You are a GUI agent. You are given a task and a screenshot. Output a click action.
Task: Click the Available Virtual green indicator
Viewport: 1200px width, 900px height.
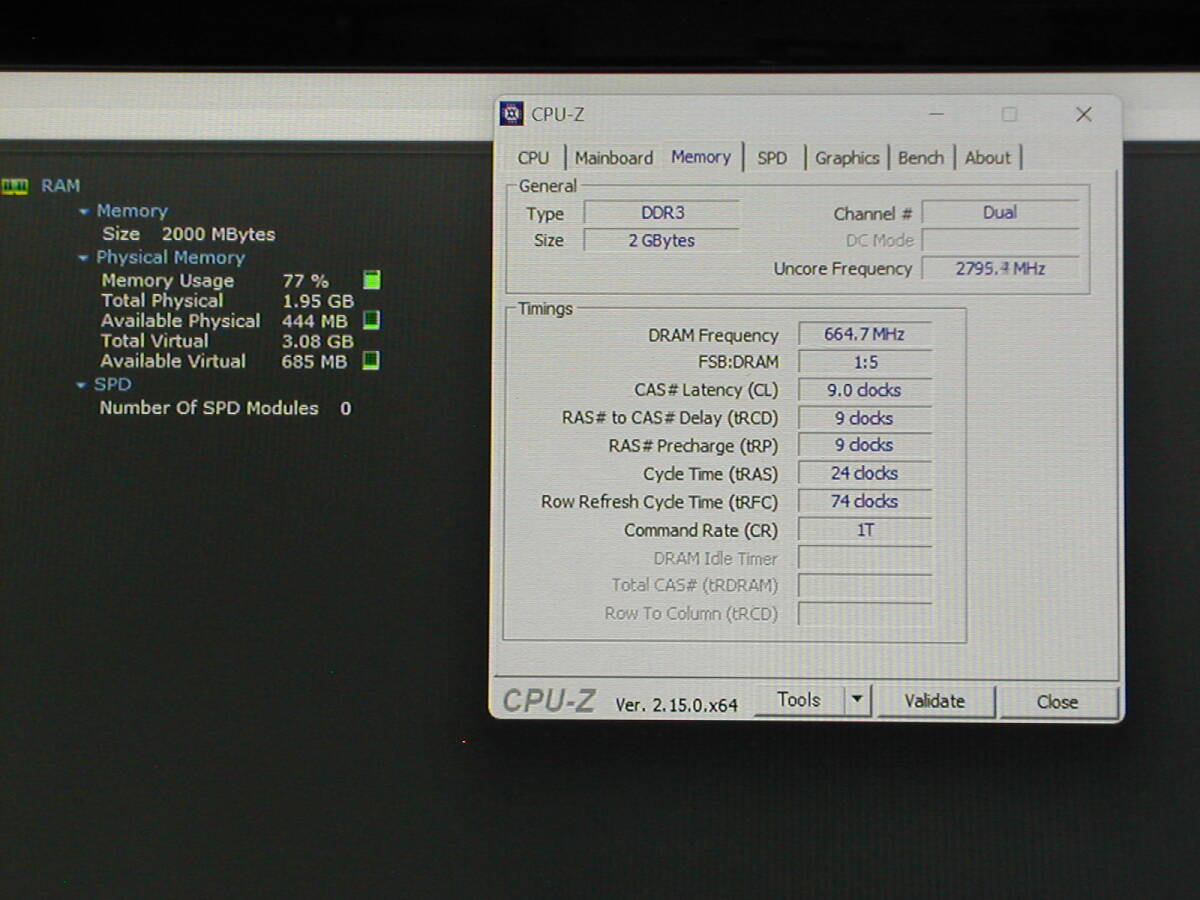point(370,360)
